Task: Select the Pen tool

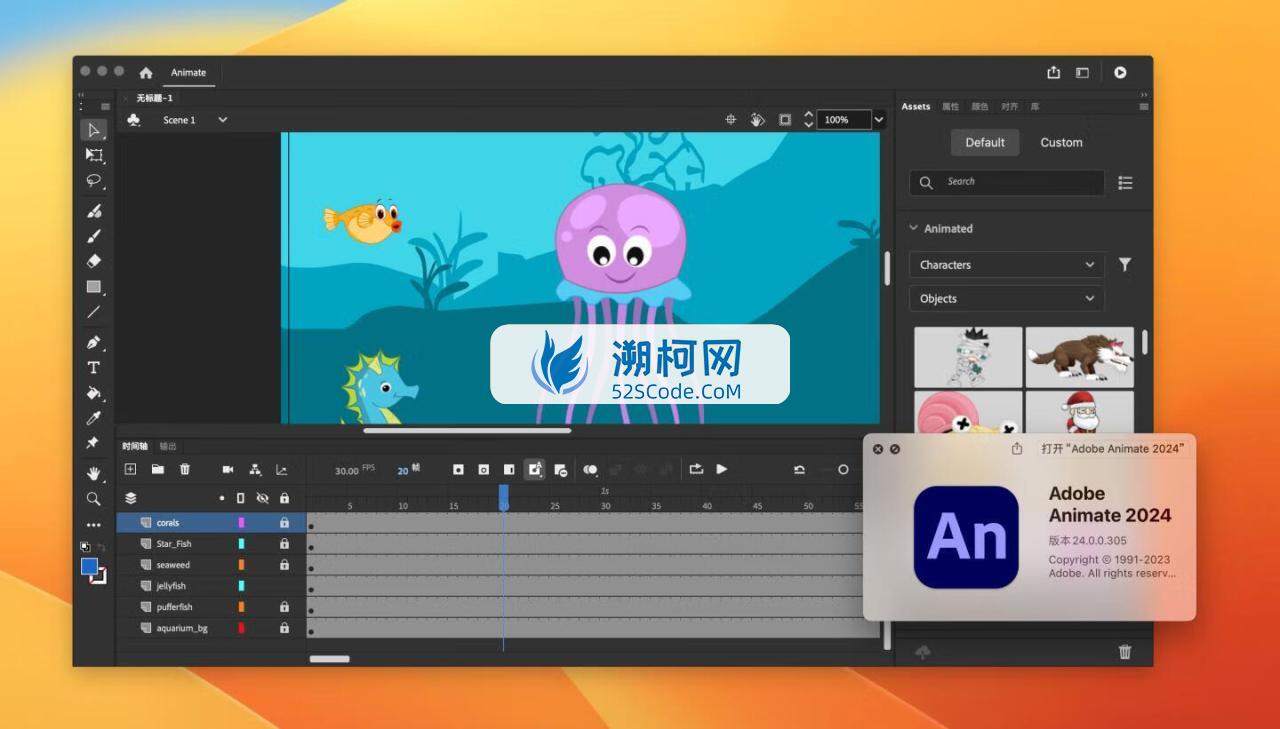Action: coord(94,343)
